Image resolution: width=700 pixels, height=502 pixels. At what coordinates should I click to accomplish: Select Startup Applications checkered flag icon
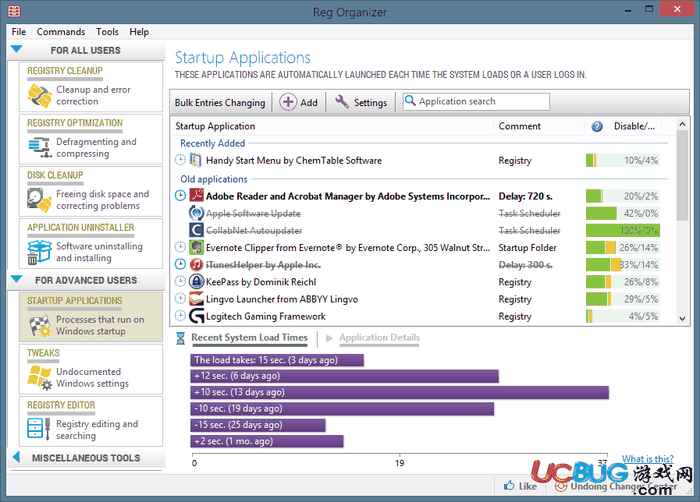40,326
